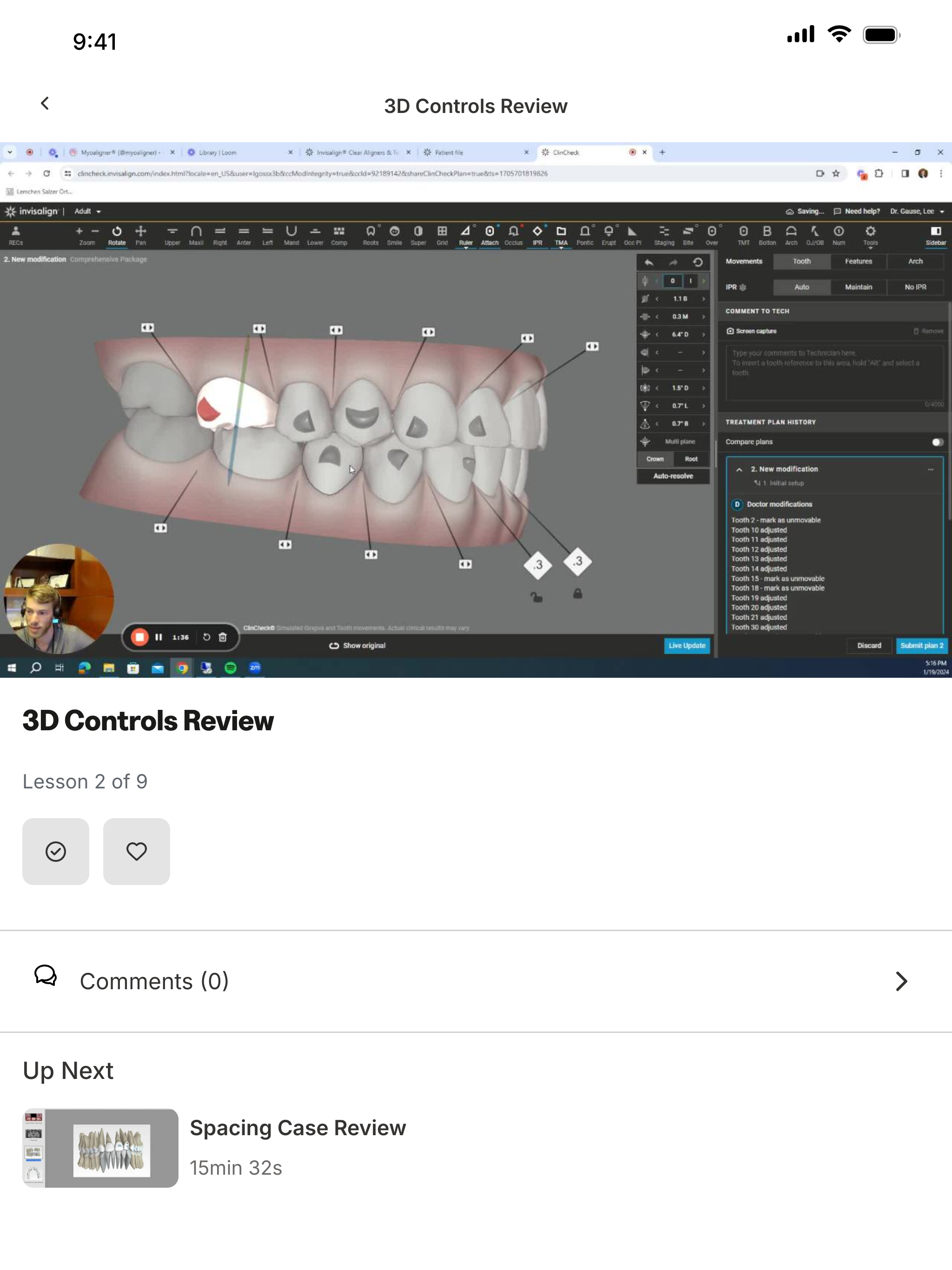Select the Tooth movements tab
The image size is (952, 1270).
click(801, 261)
